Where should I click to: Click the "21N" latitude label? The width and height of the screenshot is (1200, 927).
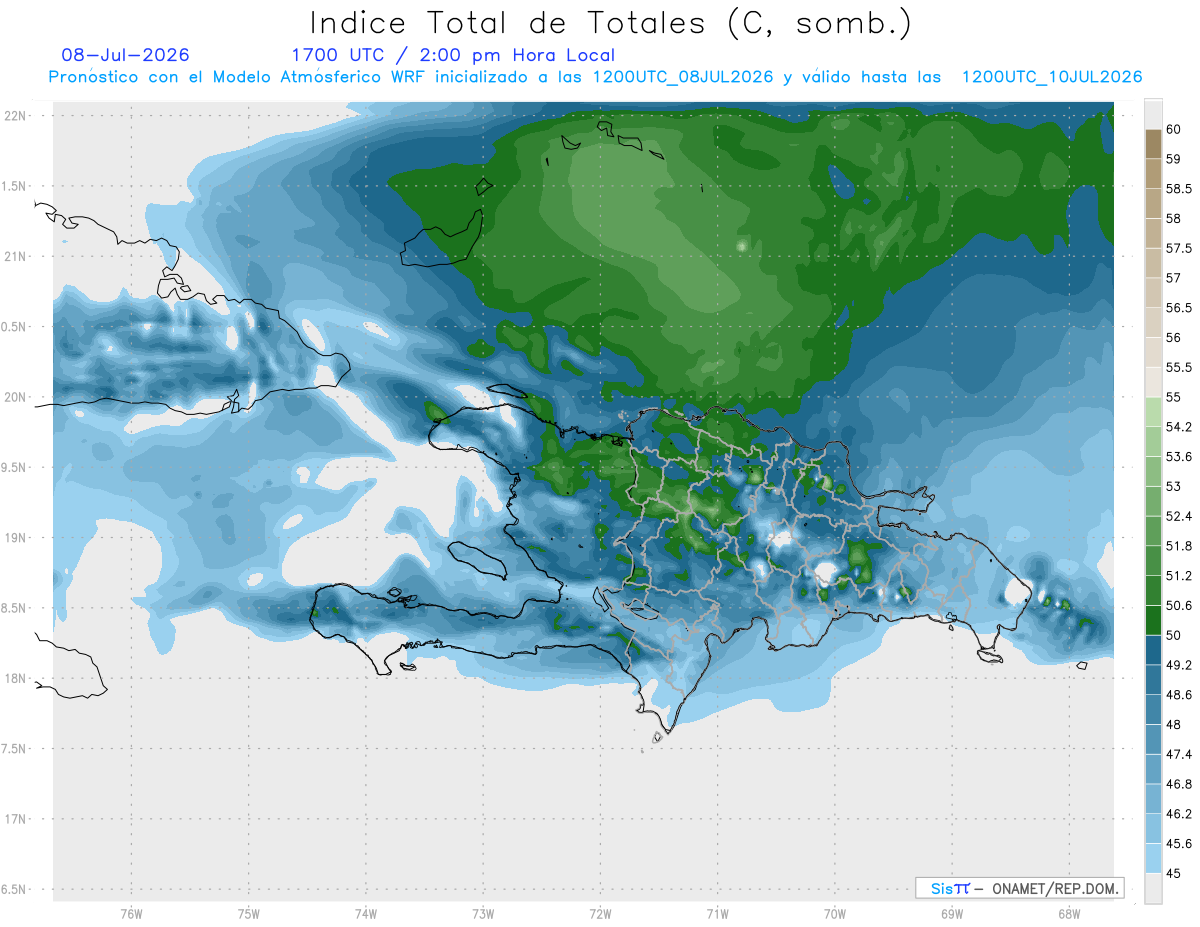point(15,256)
